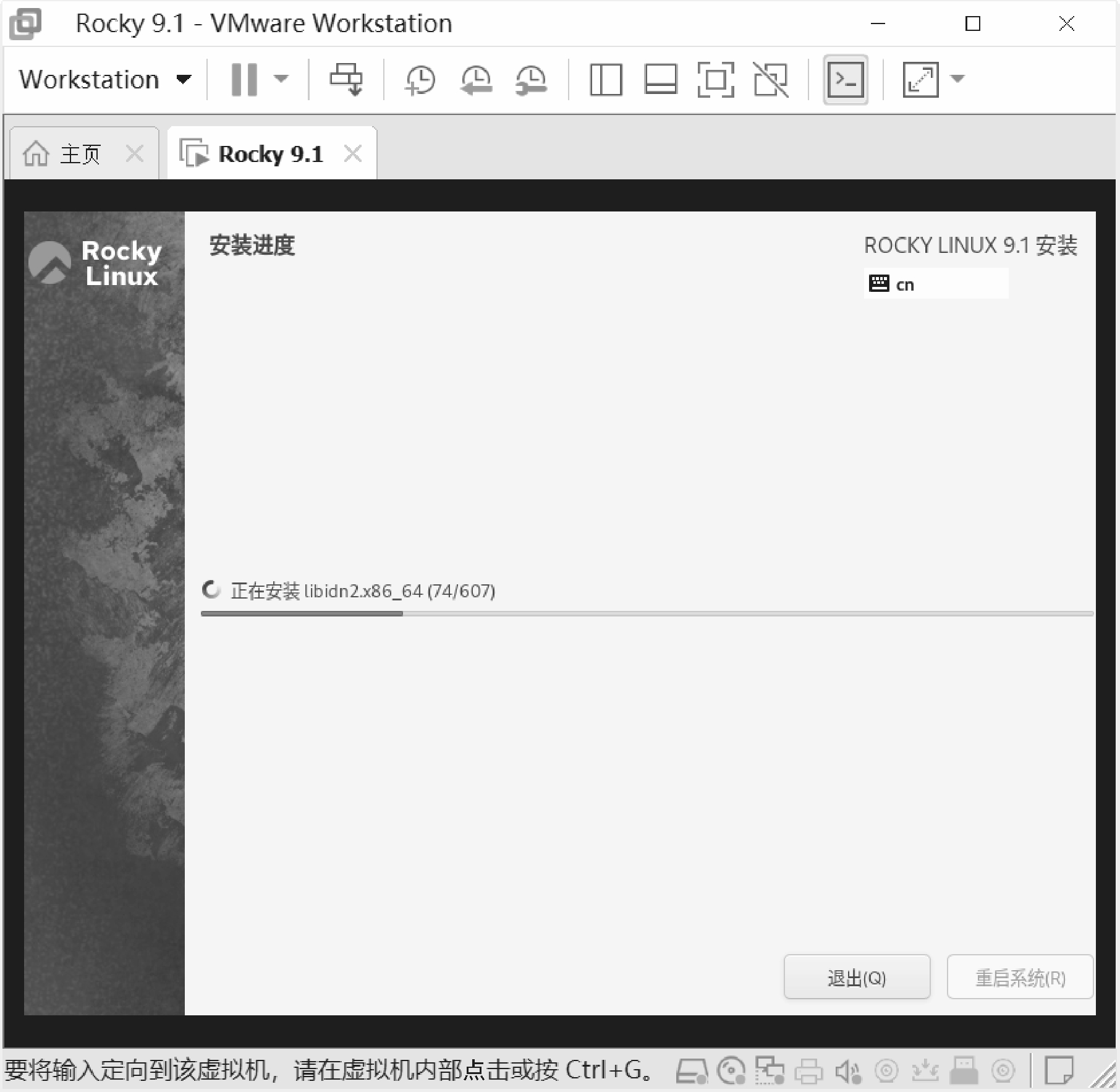The width and height of the screenshot is (1120, 1092).
Task: Toggle the library sidebar panel
Action: [606, 80]
